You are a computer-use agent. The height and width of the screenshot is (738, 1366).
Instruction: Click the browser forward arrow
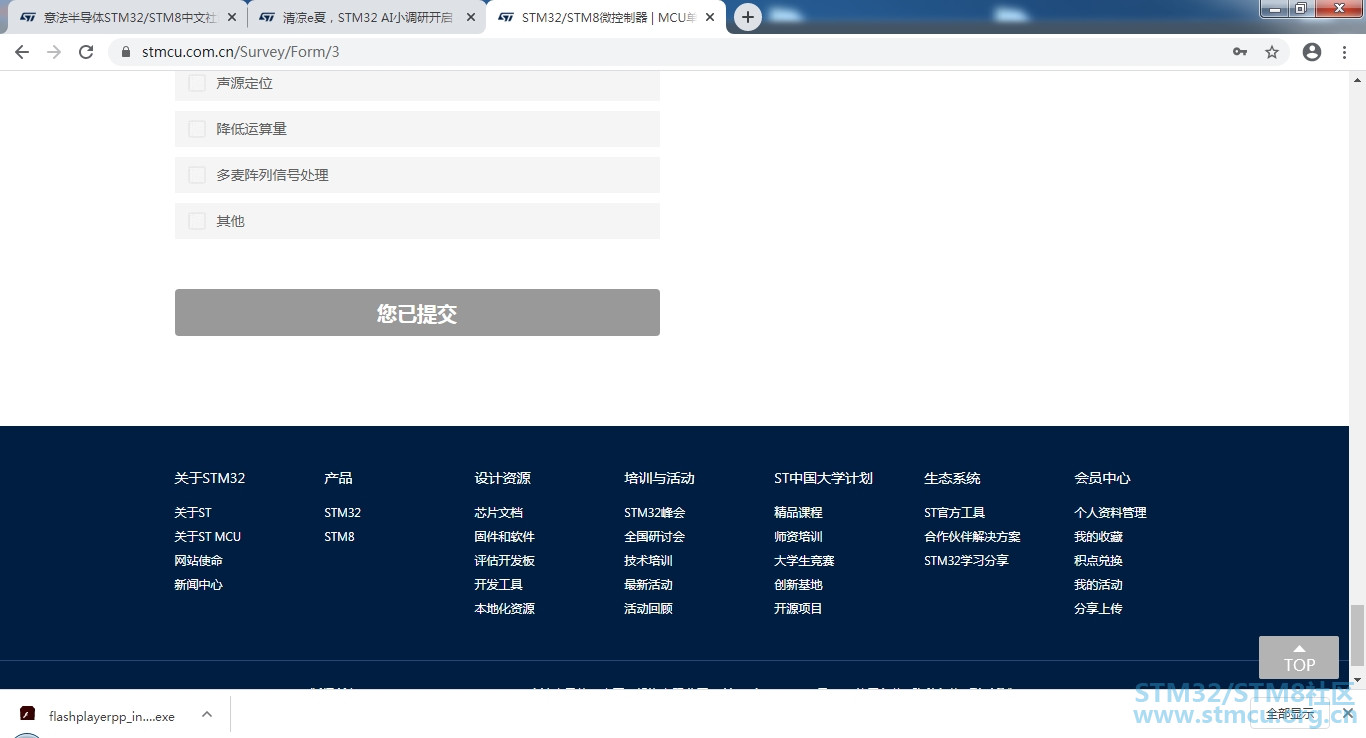(x=54, y=52)
